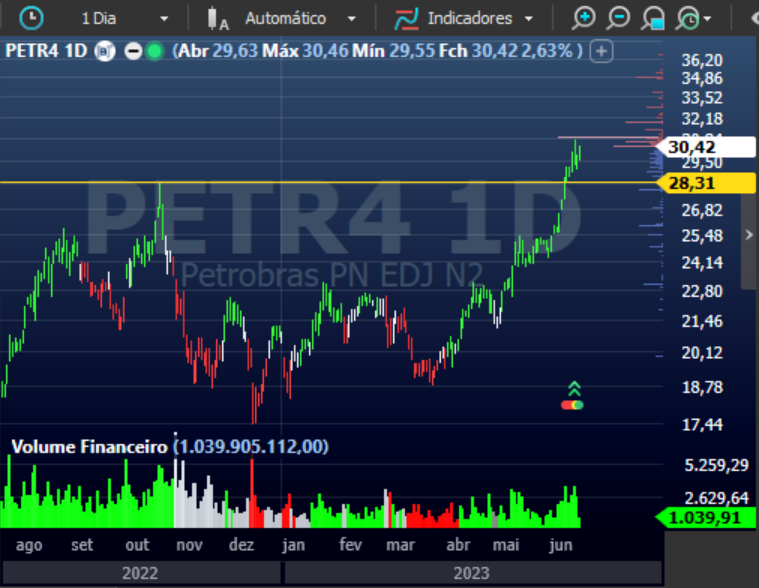The image size is (759, 588).
Task: Click the jan month label
Action: tap(293, 545)
